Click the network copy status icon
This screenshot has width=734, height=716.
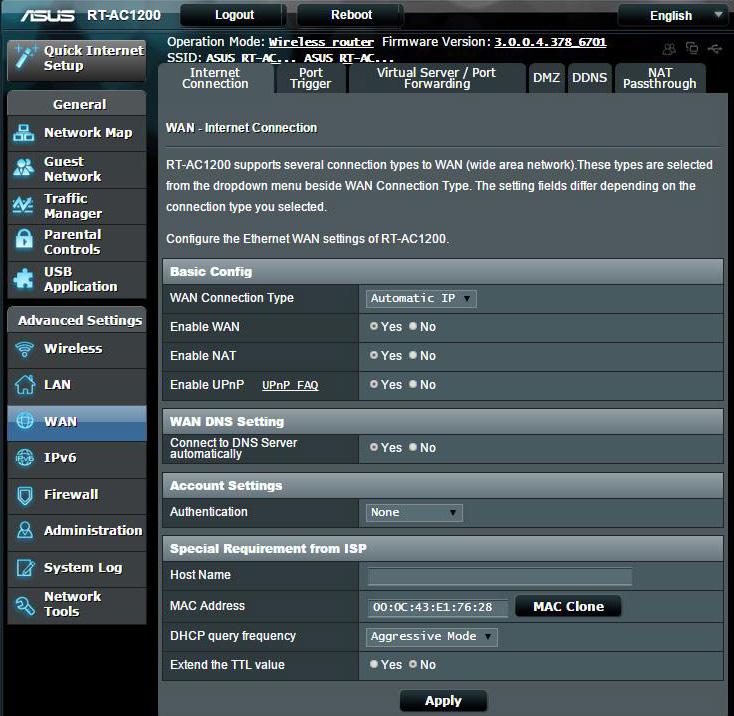pos(692,48)
